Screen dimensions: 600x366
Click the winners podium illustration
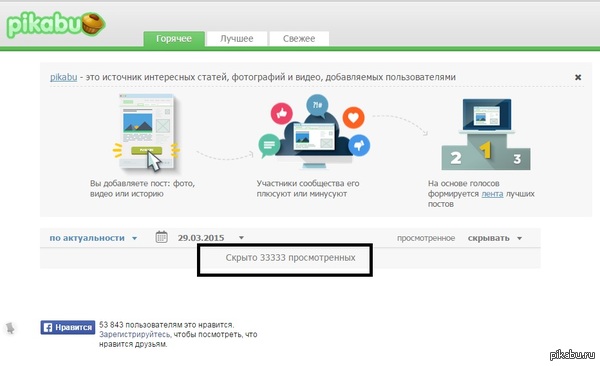click(486, 134)
